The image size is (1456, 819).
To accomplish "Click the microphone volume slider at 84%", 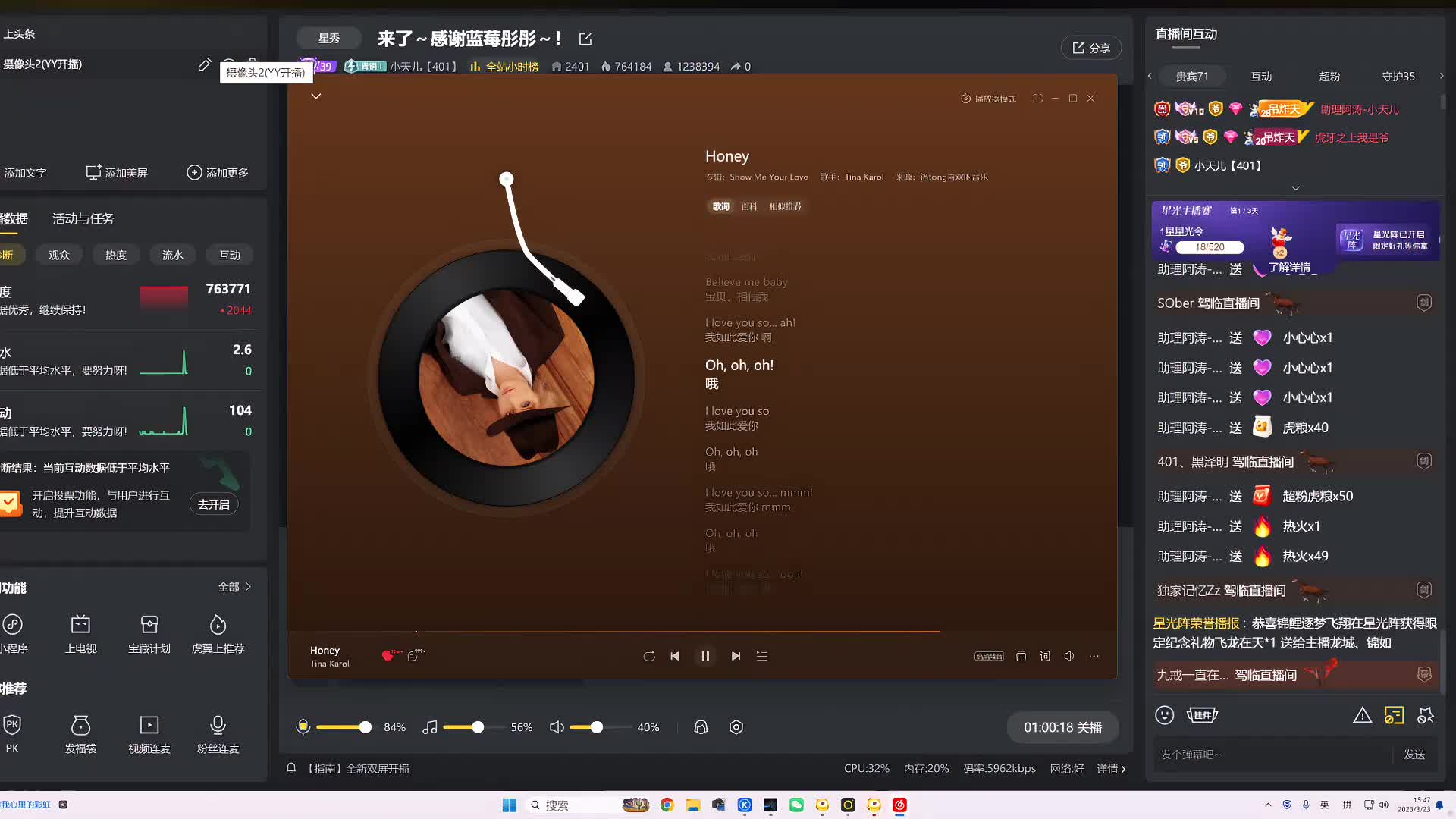I will pyautogui.click(x=366, y=727).
